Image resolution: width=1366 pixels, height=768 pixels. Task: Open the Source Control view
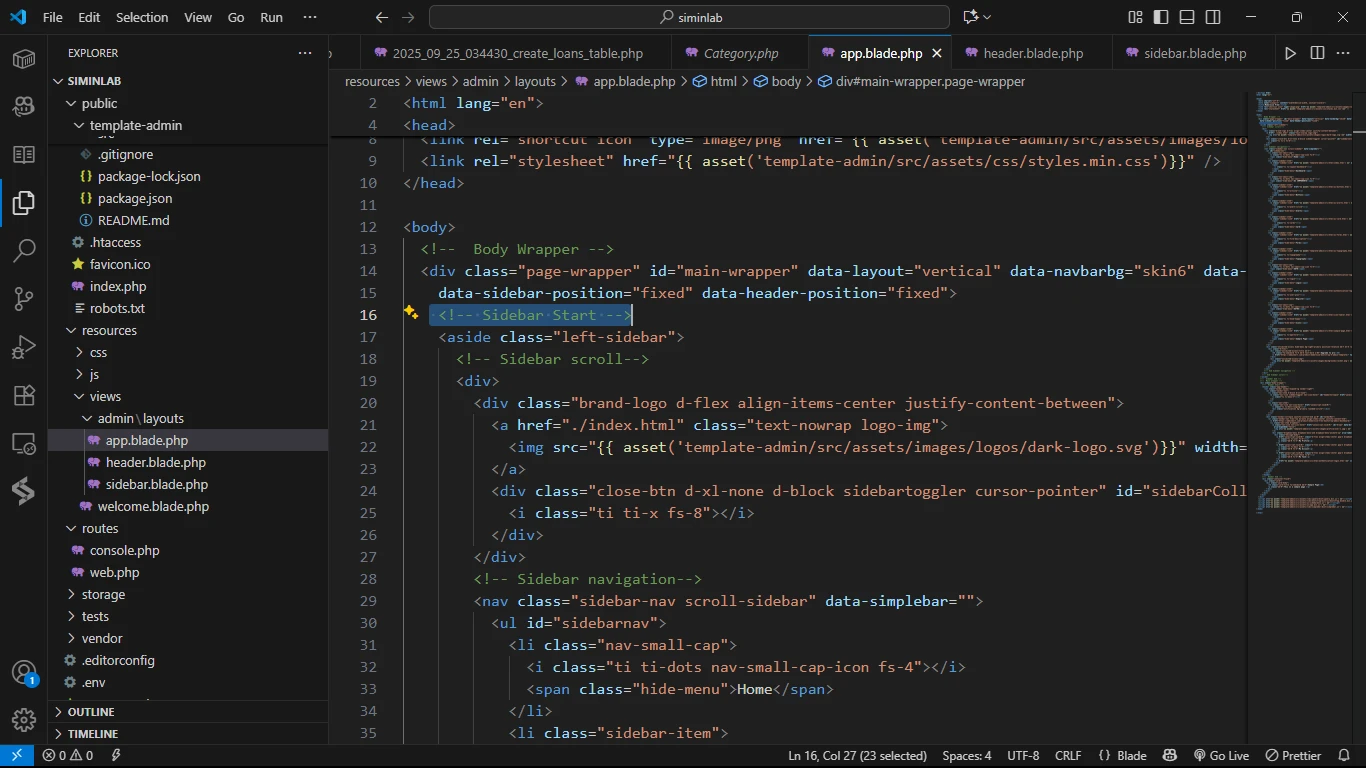click(x=24, y=298)
